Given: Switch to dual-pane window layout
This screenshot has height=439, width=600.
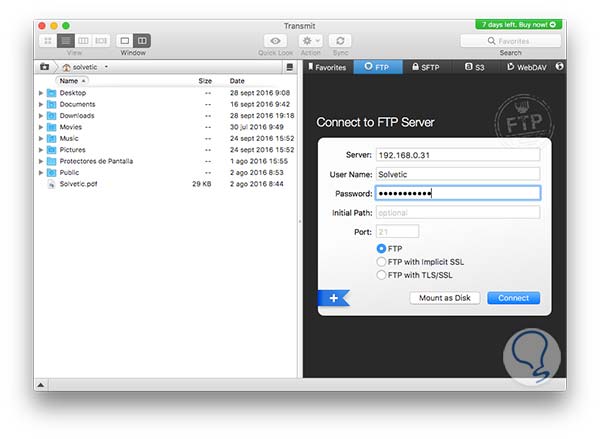Looking at the screenshot, I should [x=142, y=41].
